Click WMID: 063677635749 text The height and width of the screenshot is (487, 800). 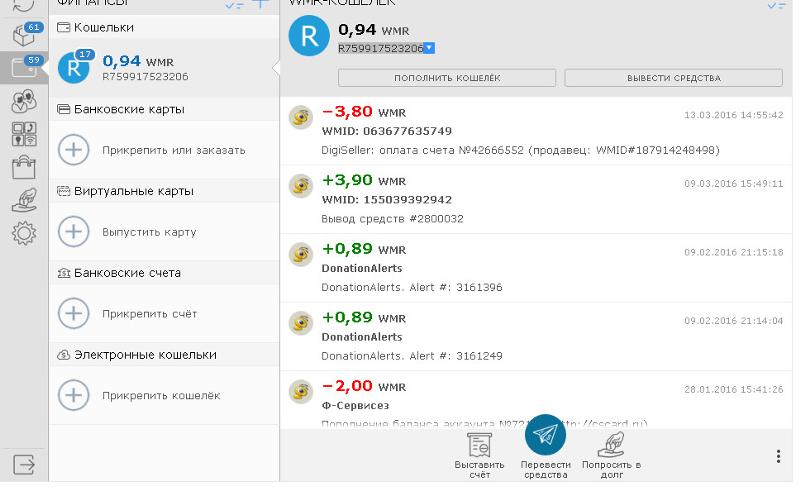(387, 131)
